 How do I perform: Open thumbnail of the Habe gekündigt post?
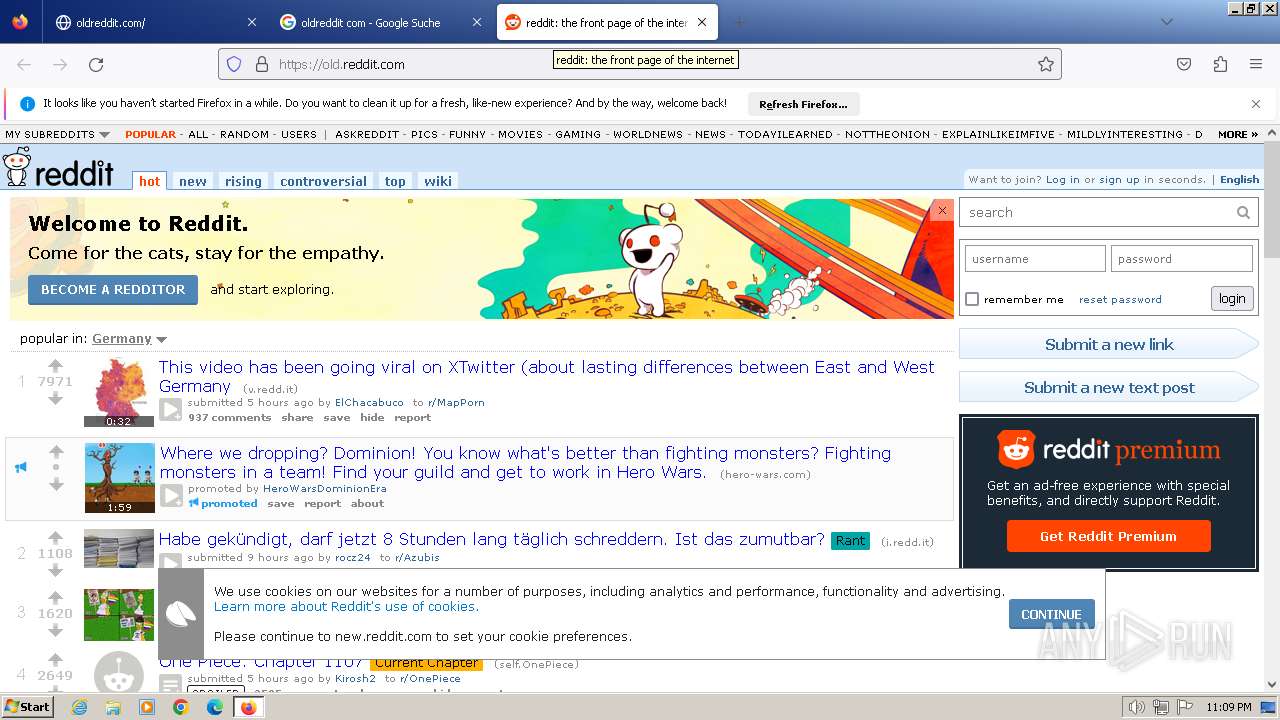[x=119, y=548]
